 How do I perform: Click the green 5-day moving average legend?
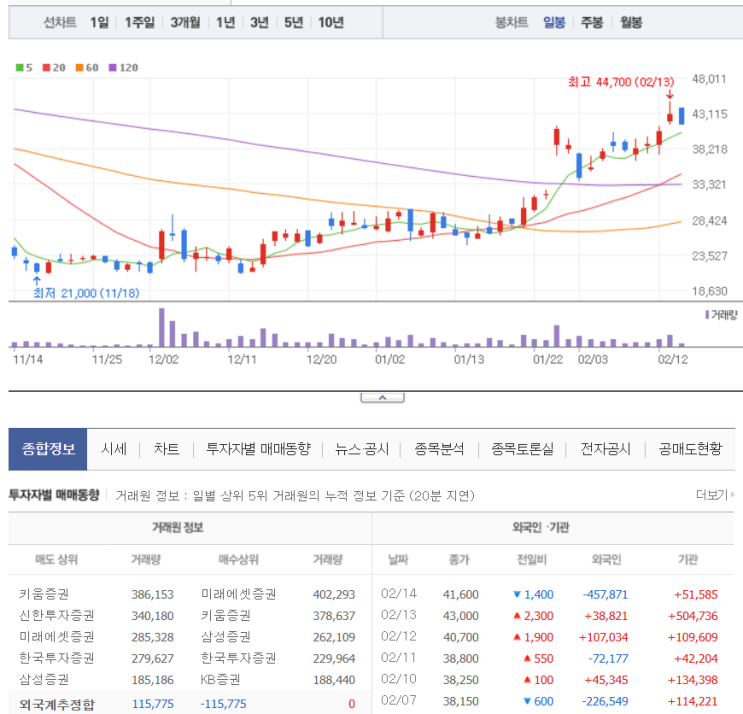24,68
